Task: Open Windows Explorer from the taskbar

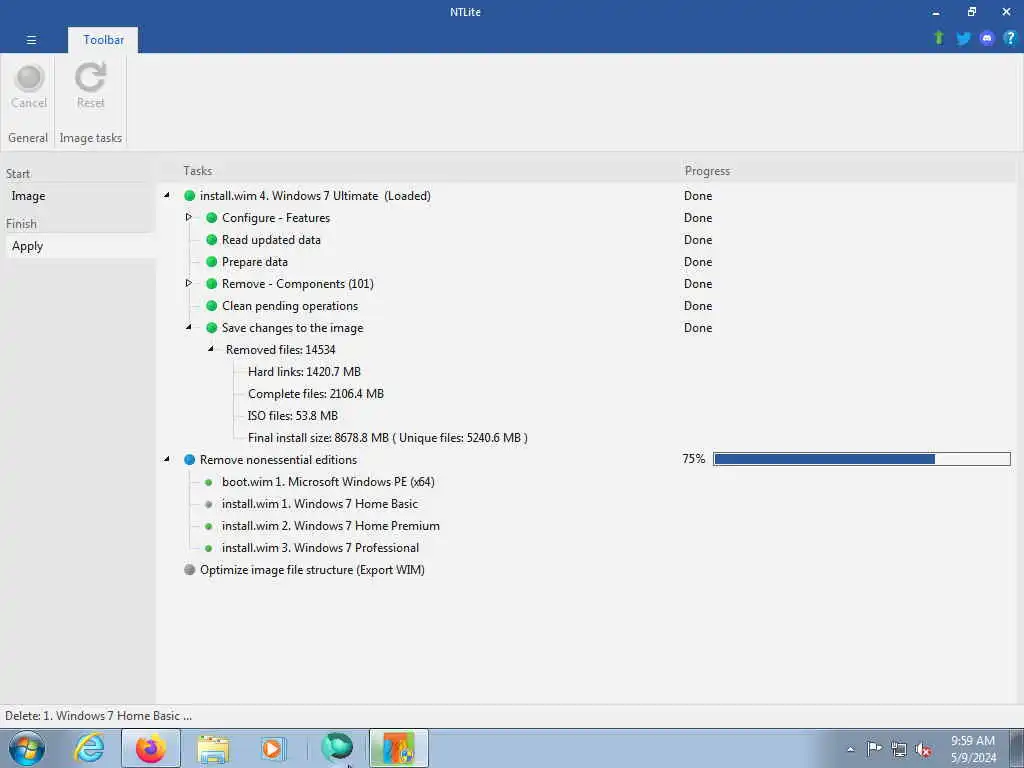Action: 213,748
